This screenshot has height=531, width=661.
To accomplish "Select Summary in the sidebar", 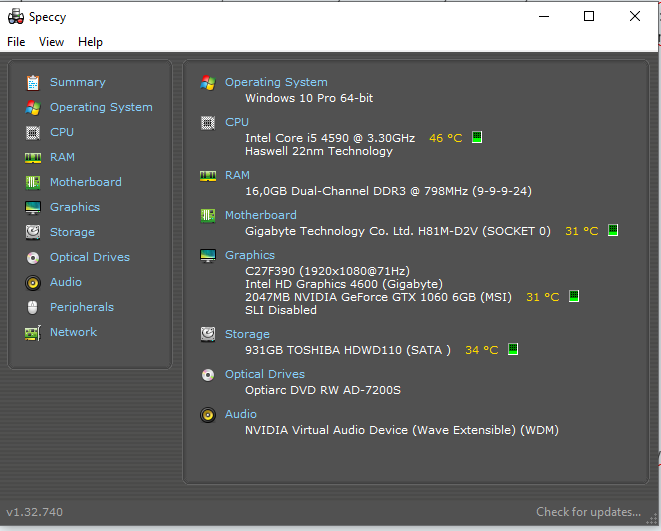I will (x=78, y=82).
